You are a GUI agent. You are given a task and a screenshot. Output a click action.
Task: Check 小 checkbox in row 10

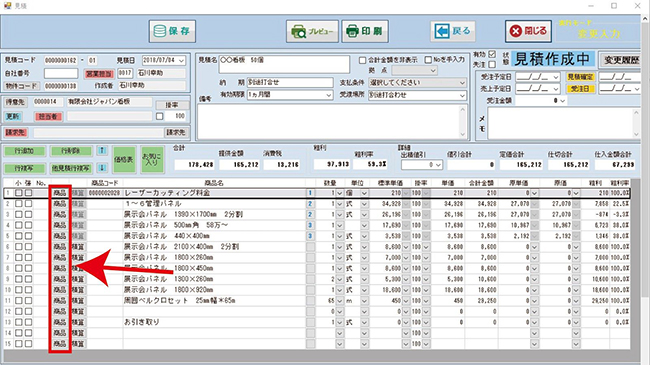click(19, 290)
